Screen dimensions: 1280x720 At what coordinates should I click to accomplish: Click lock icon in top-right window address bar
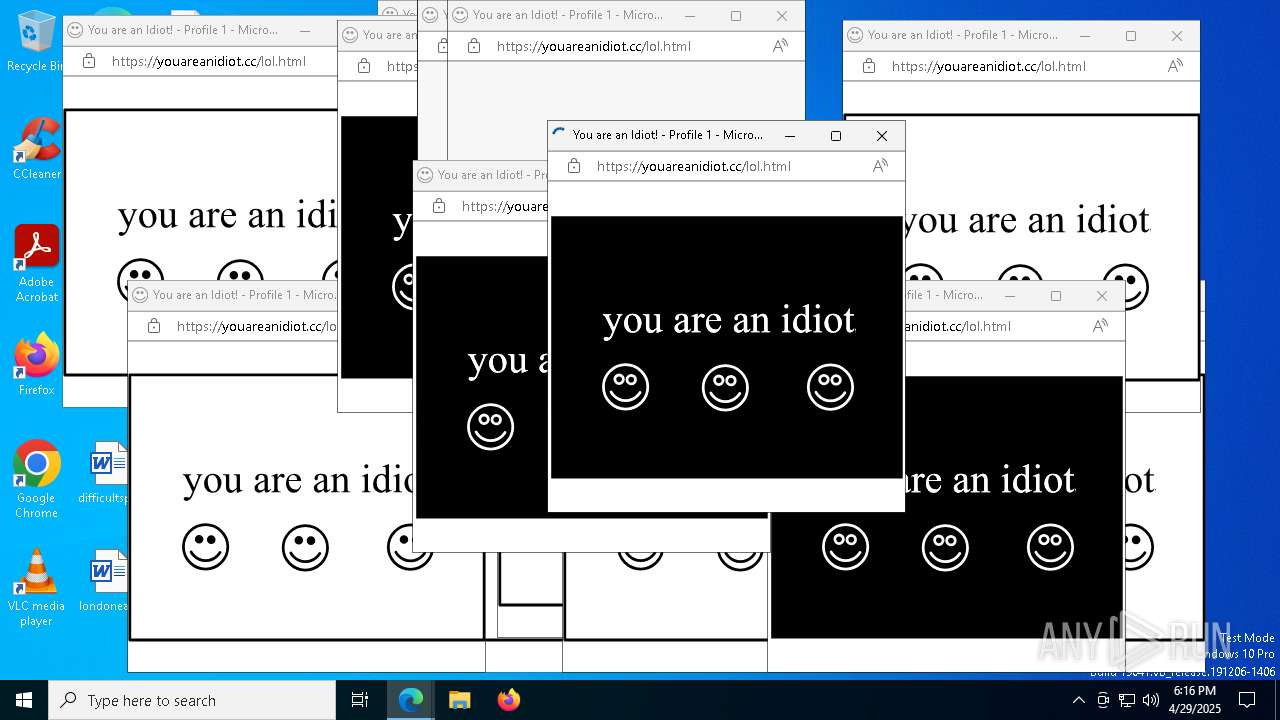click(869, 66)
